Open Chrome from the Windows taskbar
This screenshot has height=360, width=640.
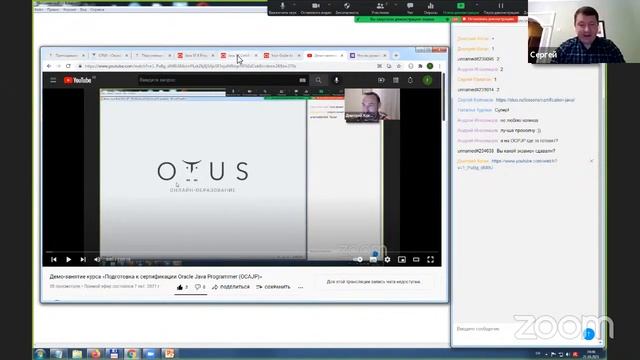131,354
